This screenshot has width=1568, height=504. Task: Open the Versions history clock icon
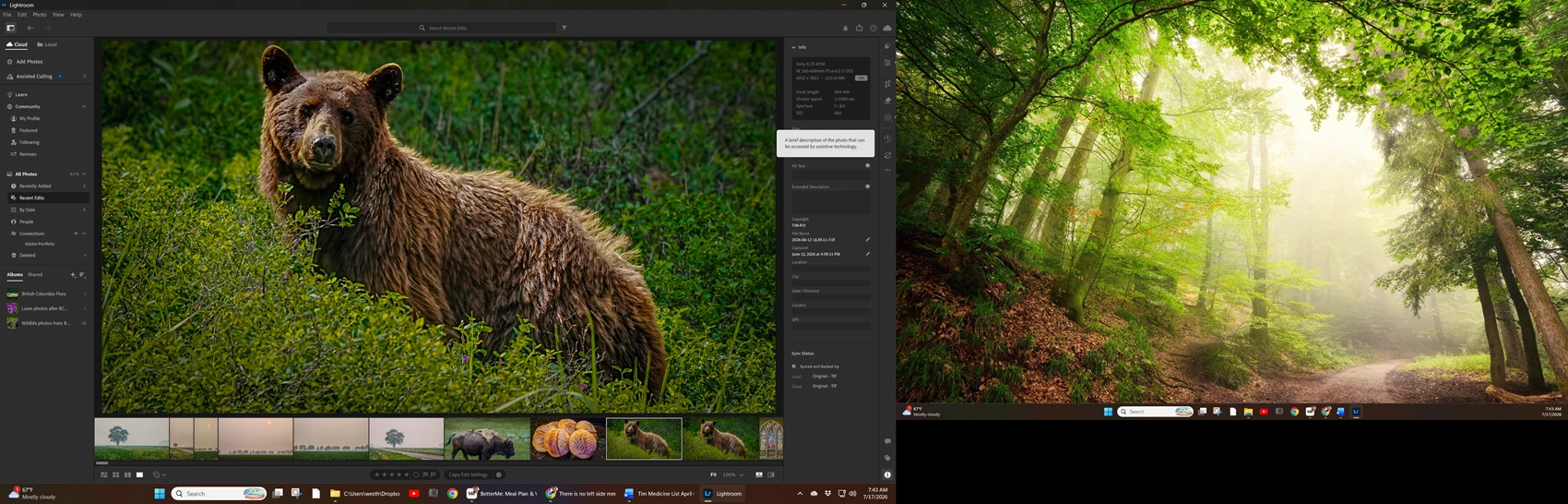[887, 138]
